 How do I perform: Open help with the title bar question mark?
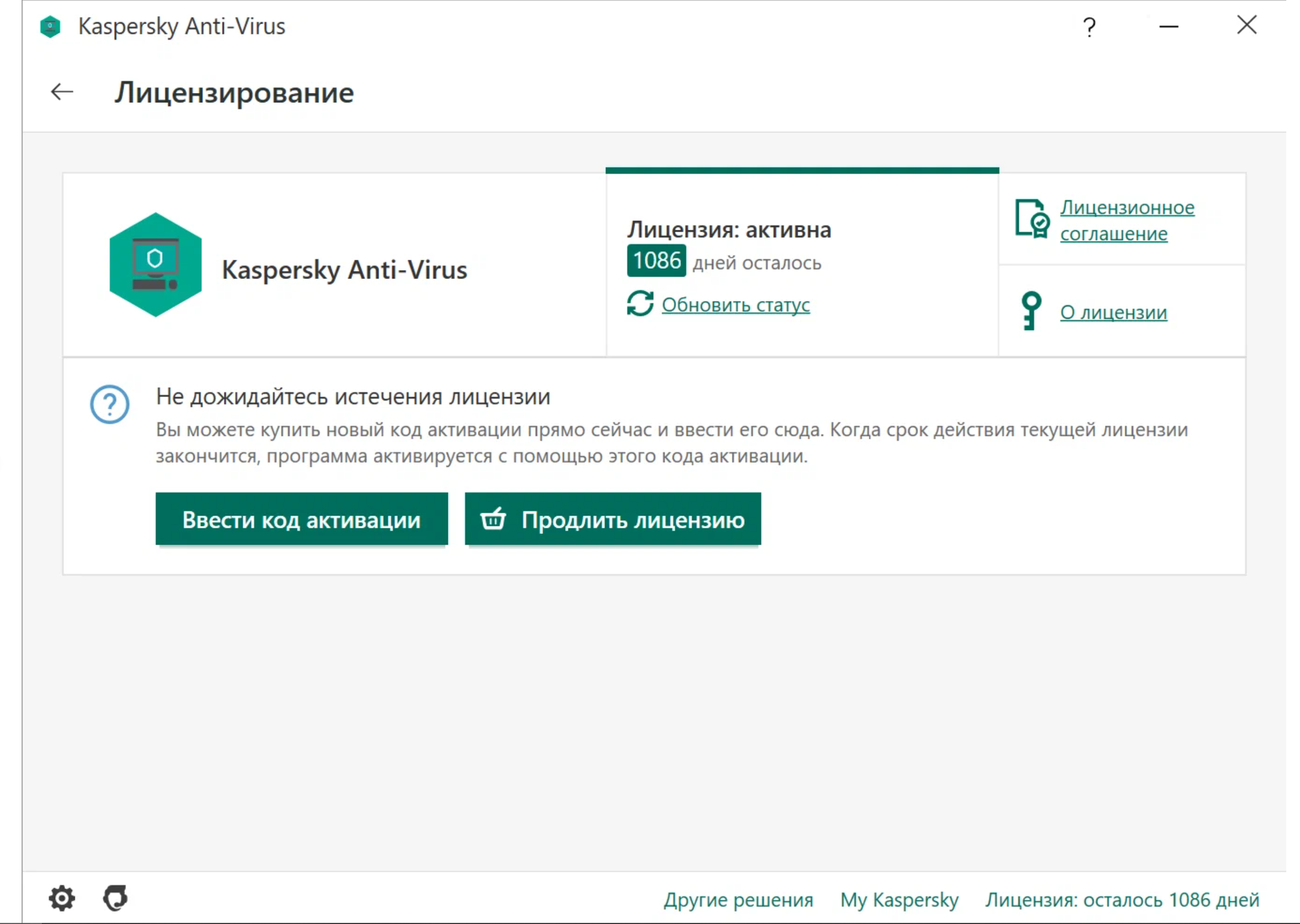pyautogui.click(x=1089, y=27)
